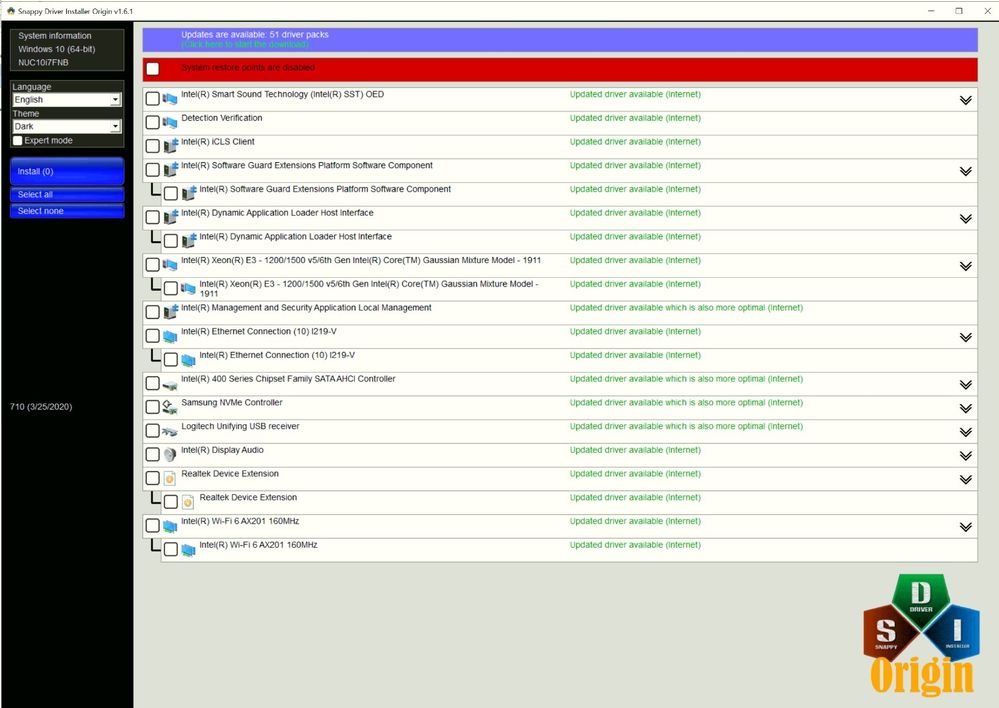999x708 pixels.
Task: Click the app icon in the title bar
Action: tap(10, 11)
